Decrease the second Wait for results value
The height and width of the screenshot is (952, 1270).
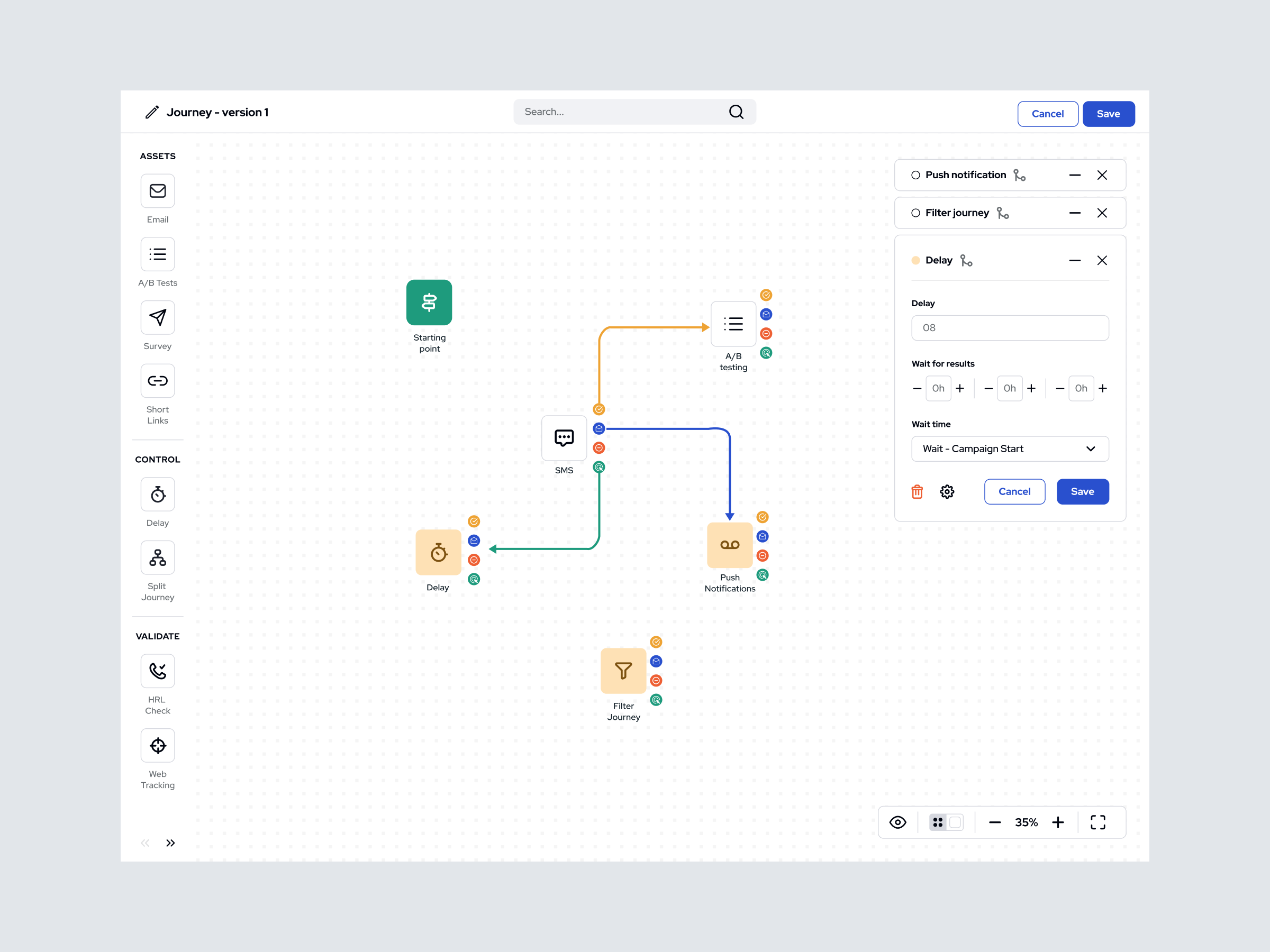988,389
